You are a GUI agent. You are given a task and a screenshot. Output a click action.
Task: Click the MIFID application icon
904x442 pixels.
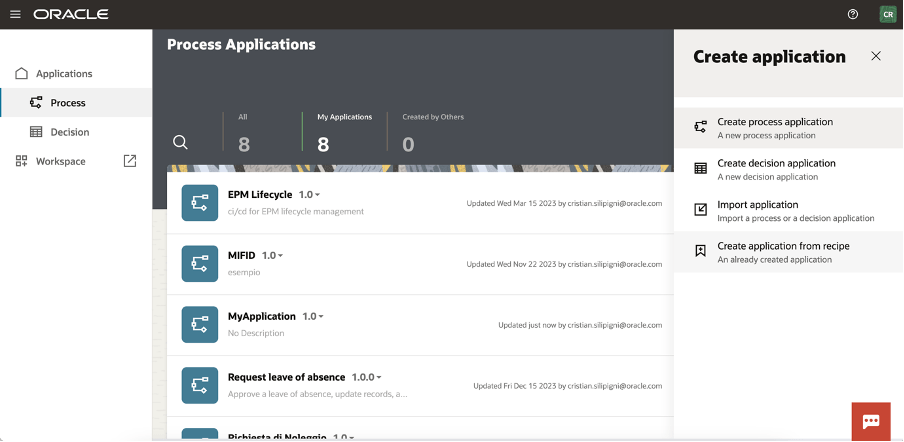point(199,264)
